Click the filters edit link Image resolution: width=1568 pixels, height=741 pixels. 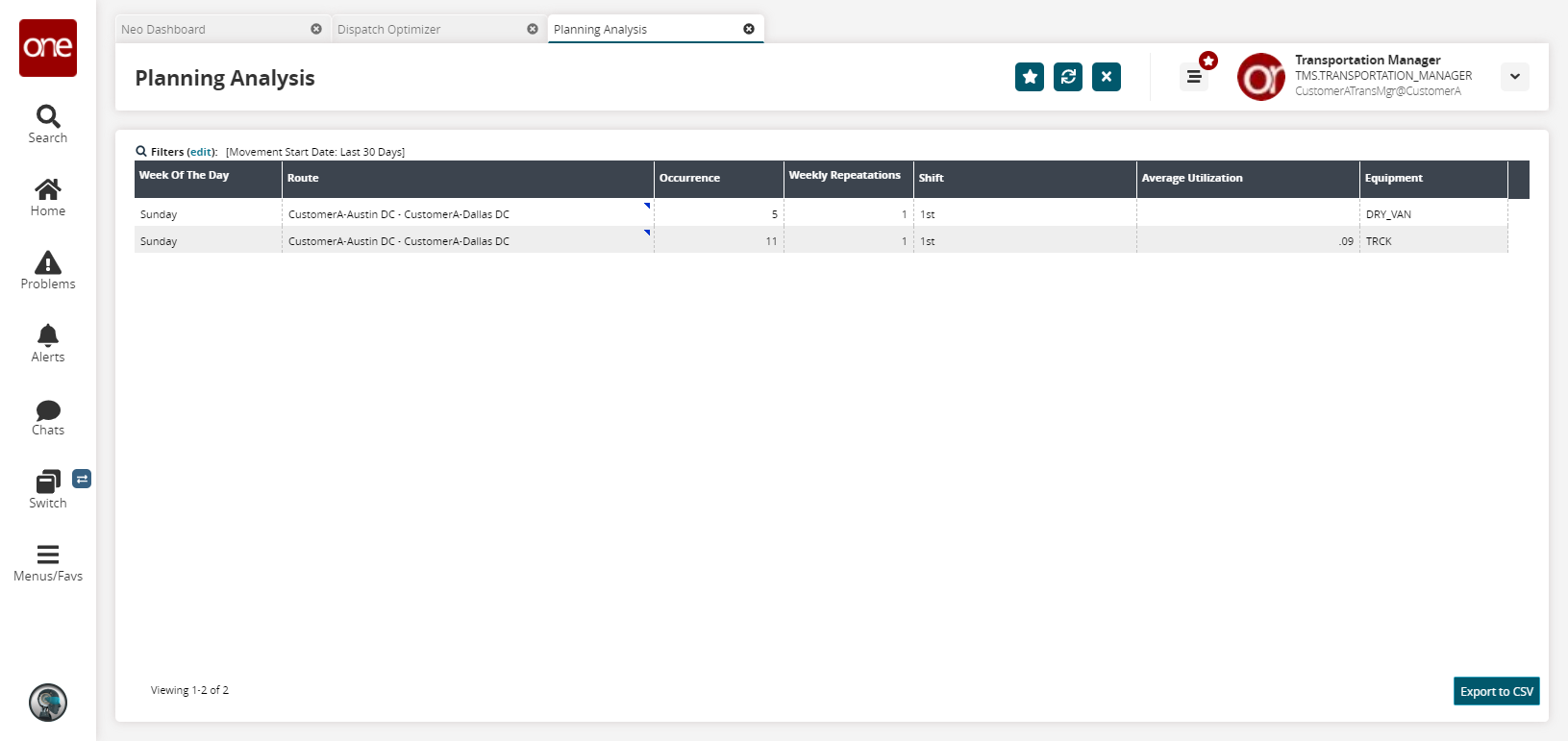pyautogui.click(x=201, y=152)
